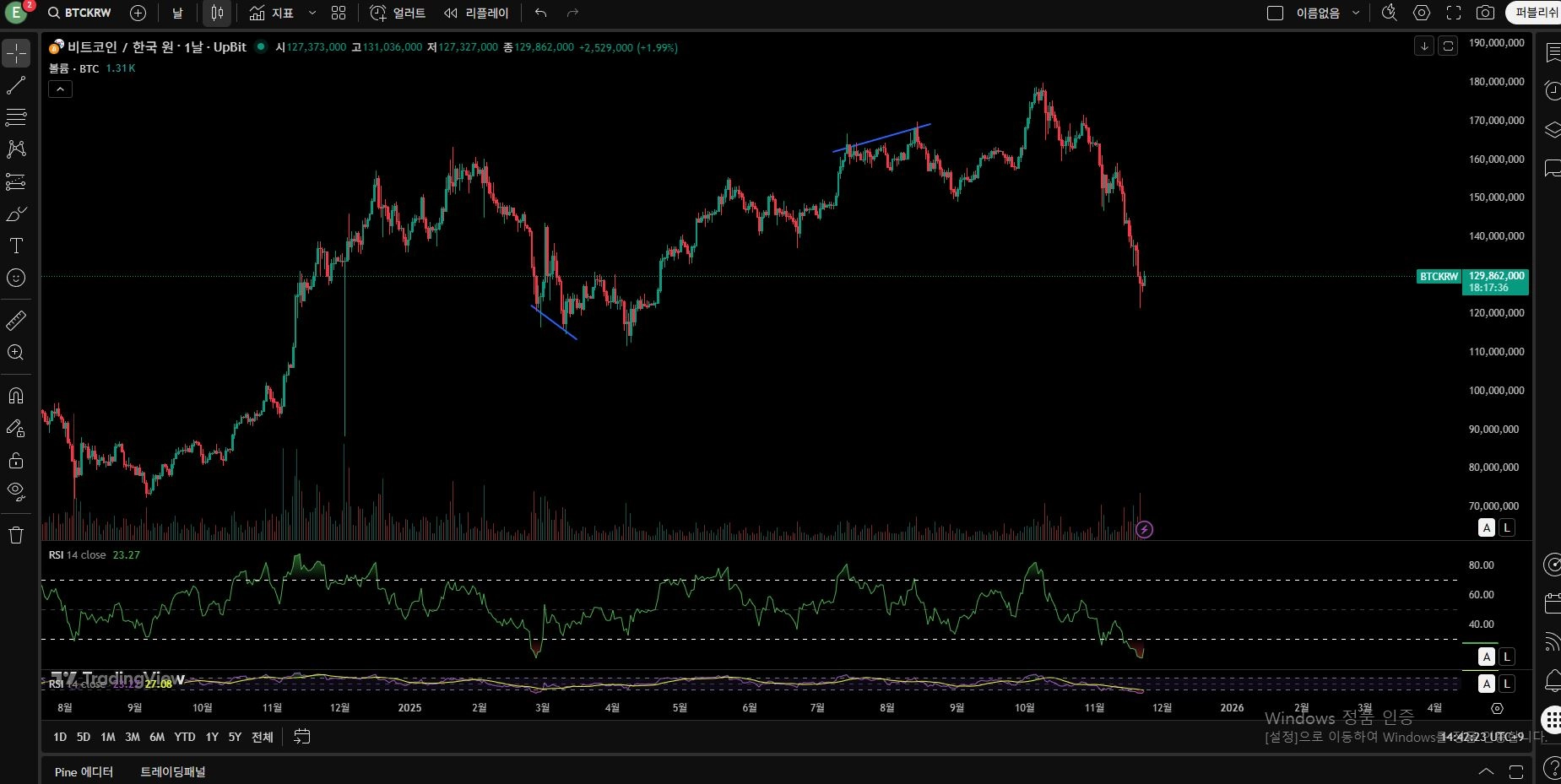Pick the ruler measure tool

pos(16,321)
